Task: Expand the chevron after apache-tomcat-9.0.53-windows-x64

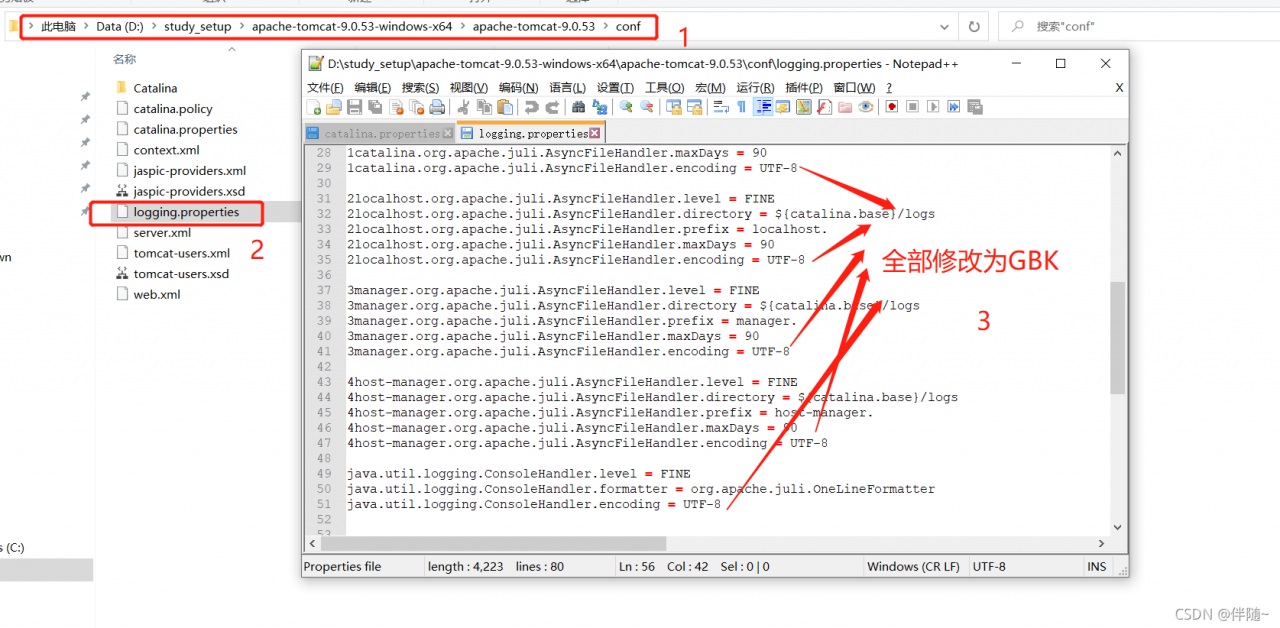Action: tap(462, 27)
